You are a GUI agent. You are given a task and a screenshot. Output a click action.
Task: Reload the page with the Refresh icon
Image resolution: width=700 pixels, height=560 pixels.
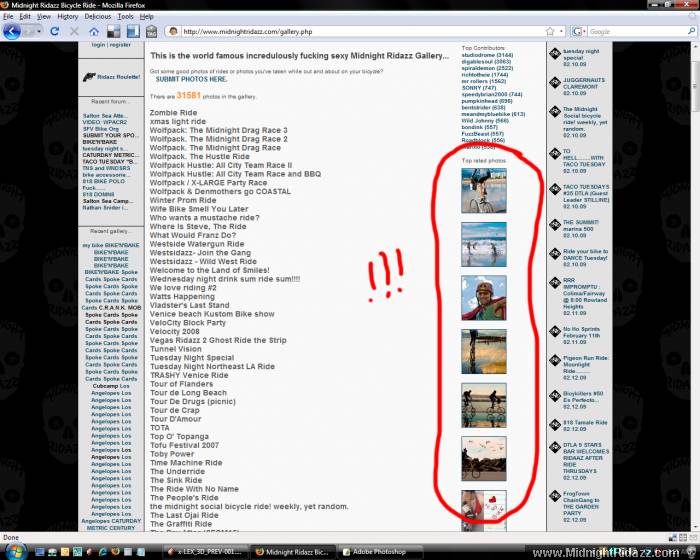pos(54,31)
